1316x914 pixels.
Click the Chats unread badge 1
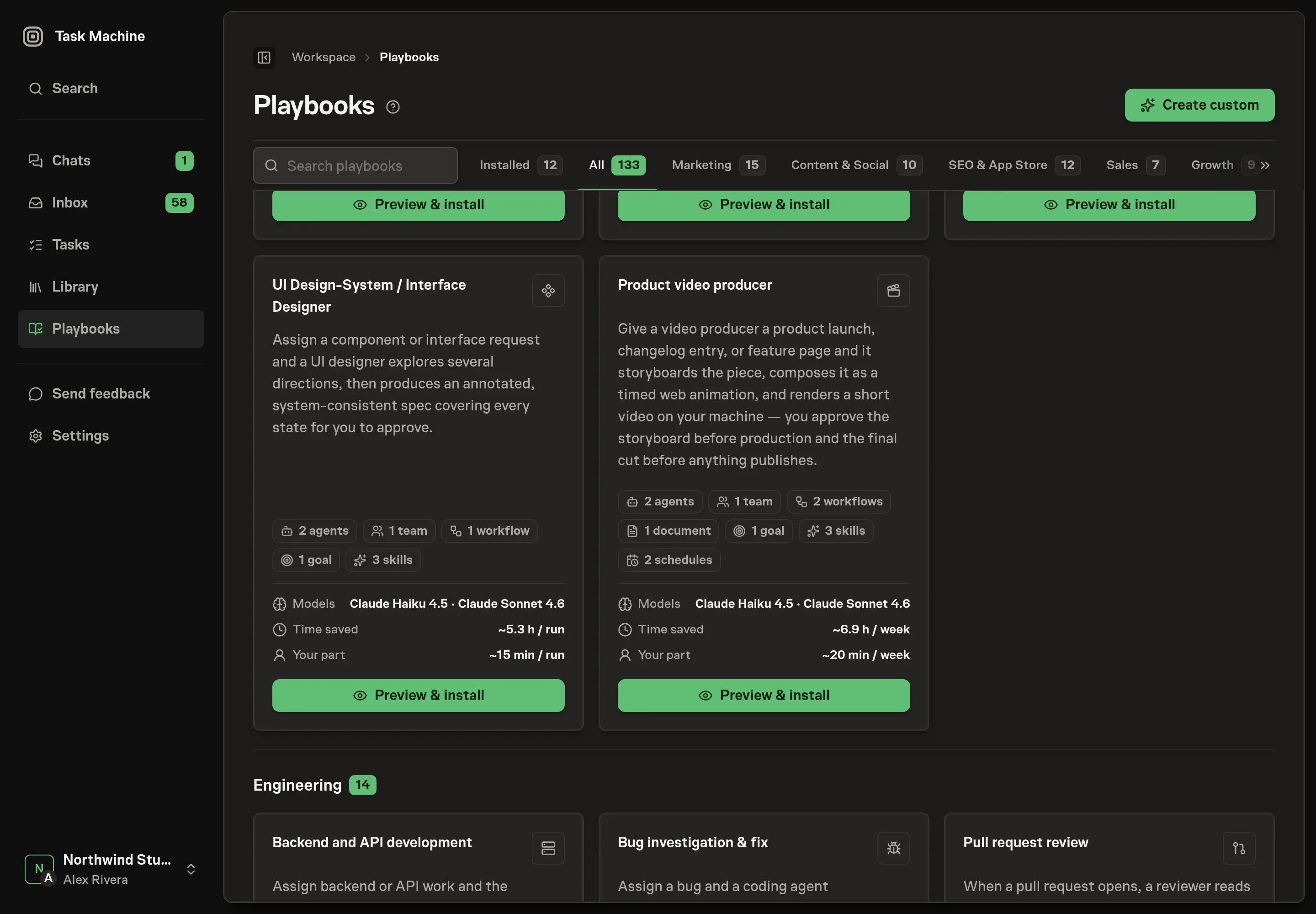click(x=185, y=161)
